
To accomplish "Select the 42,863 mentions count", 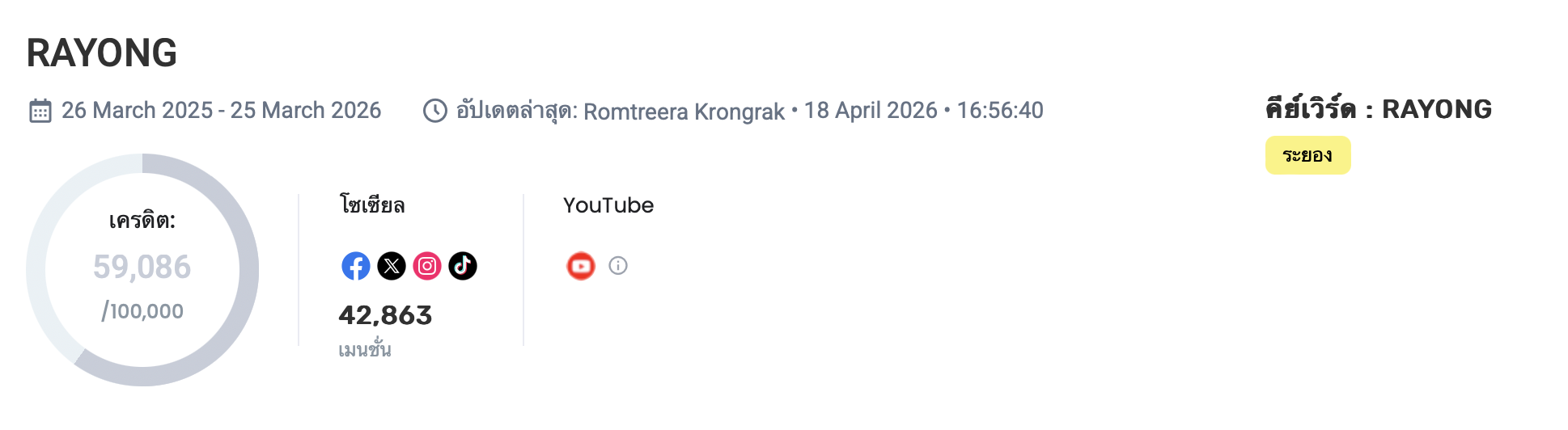I will pos(385,315).
